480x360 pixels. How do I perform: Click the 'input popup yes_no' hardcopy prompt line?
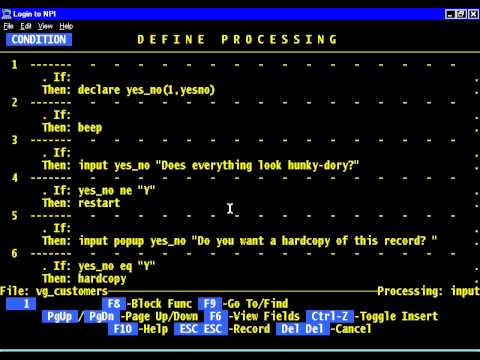coord(258,241)
